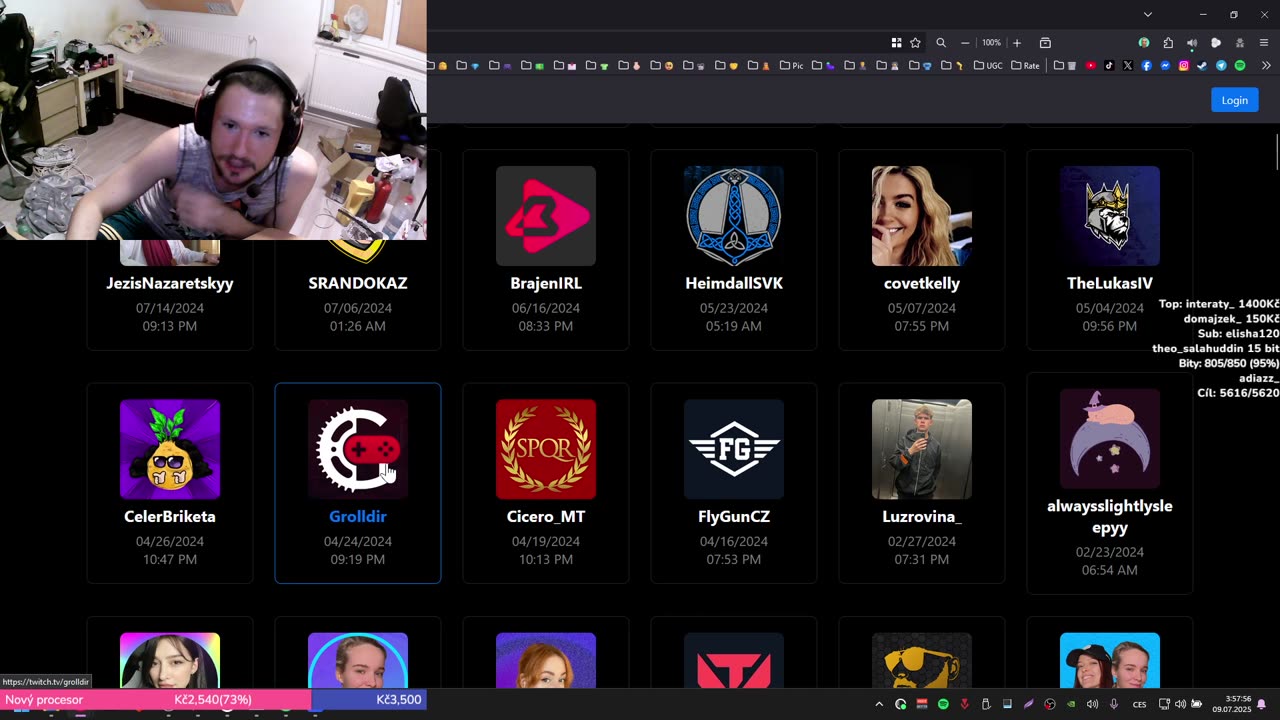Screen dimensions: 1280x720
Task: Open the YouTube bookmark icon
Action: pyautogui.click(x=1091, y=66)
